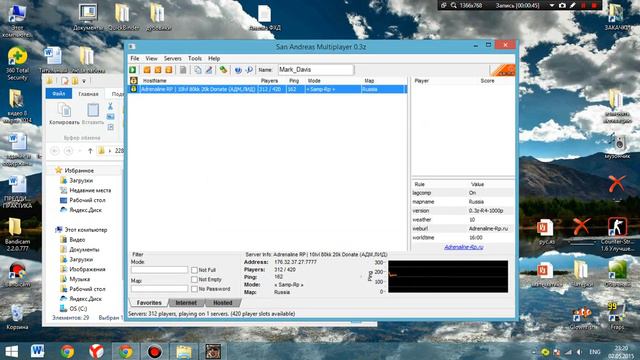Open the View menu in SA-MP
640x360 pixels.
[151, 58]
